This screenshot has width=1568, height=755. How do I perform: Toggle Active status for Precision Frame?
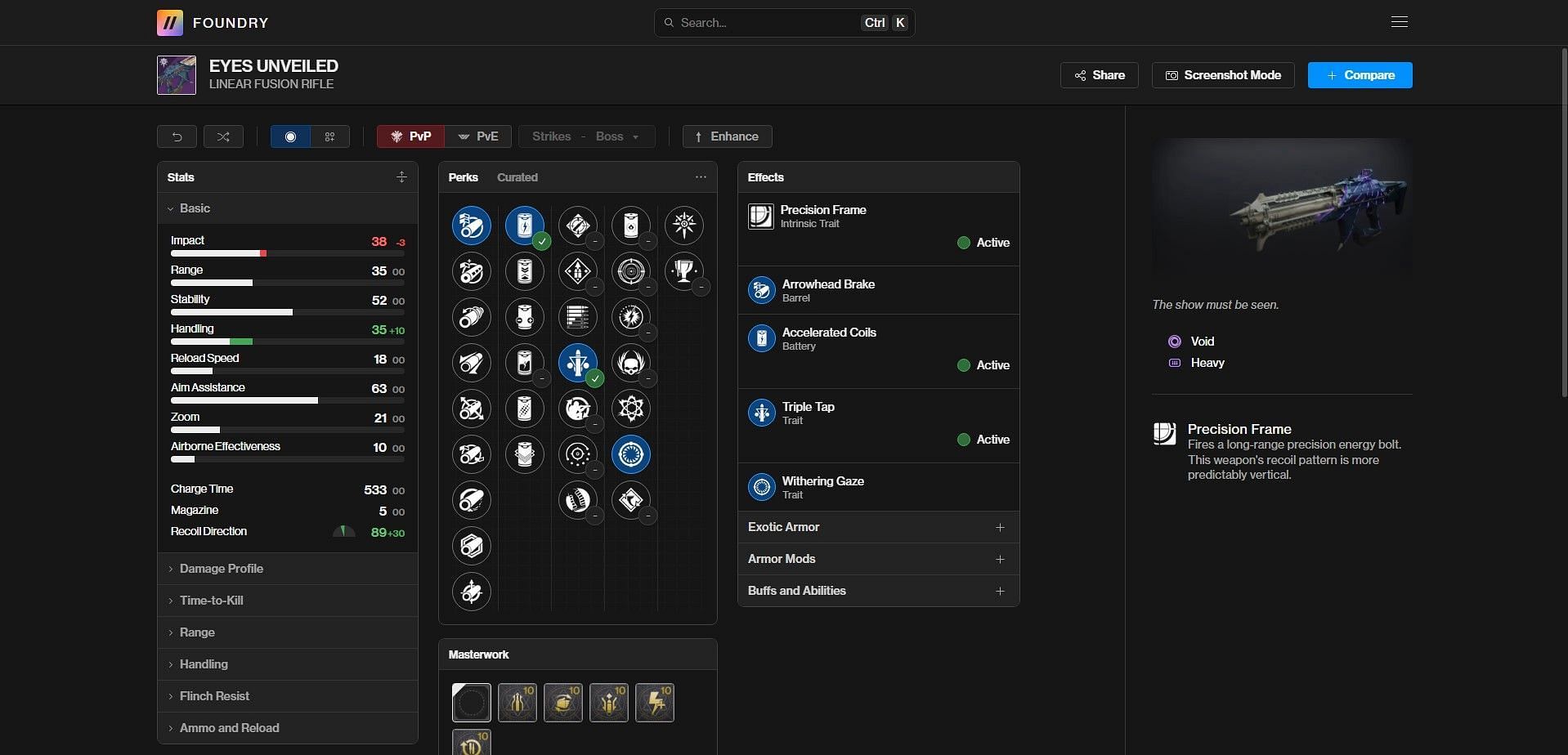pos(983,243)
